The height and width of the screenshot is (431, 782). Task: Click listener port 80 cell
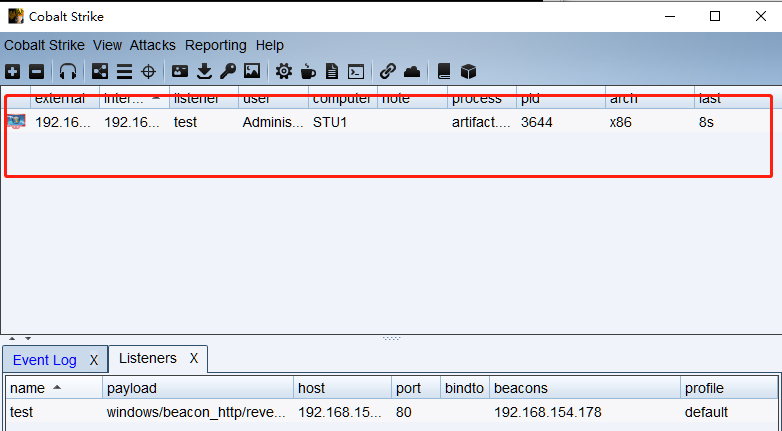(x=416, y=413)
